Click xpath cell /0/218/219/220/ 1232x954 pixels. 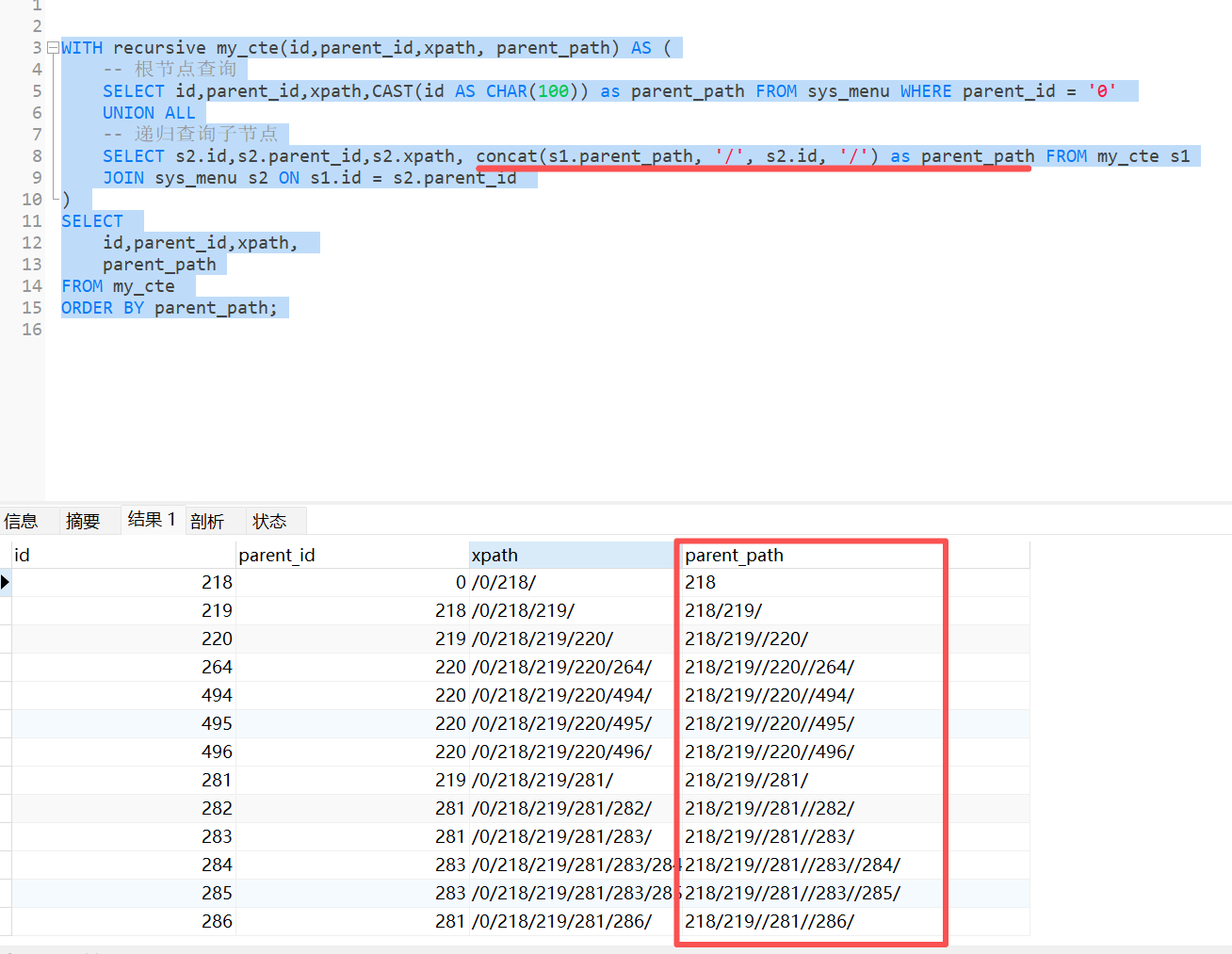575,639
